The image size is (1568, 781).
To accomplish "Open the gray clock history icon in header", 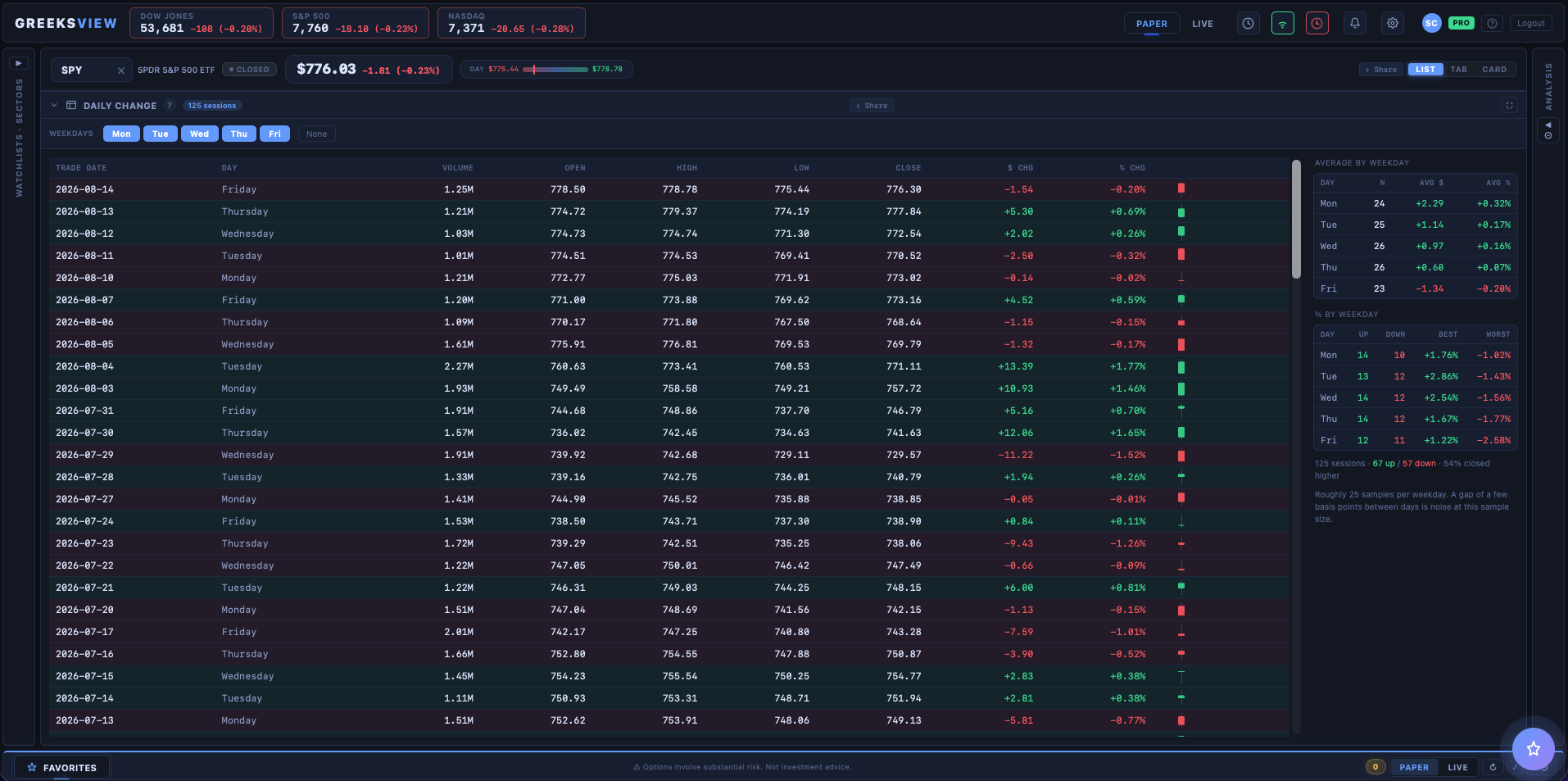I will pos(1248,24).
